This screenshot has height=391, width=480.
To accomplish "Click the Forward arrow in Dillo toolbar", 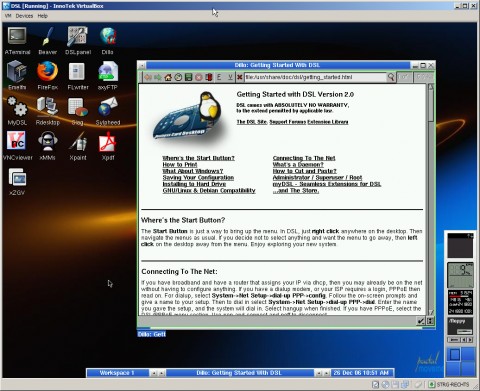I will [x=158, y=77].
